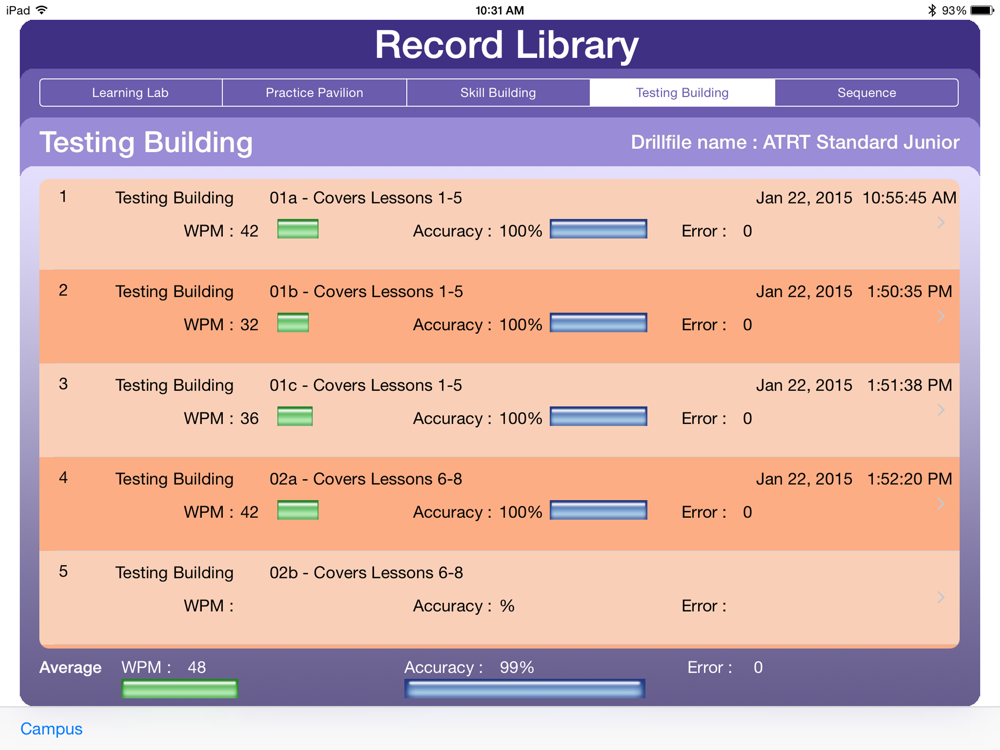Screen dimensions: 1000x750
Task: Tap the chevron on record 4
Action: pyautogui.click(x=941, y=503)
